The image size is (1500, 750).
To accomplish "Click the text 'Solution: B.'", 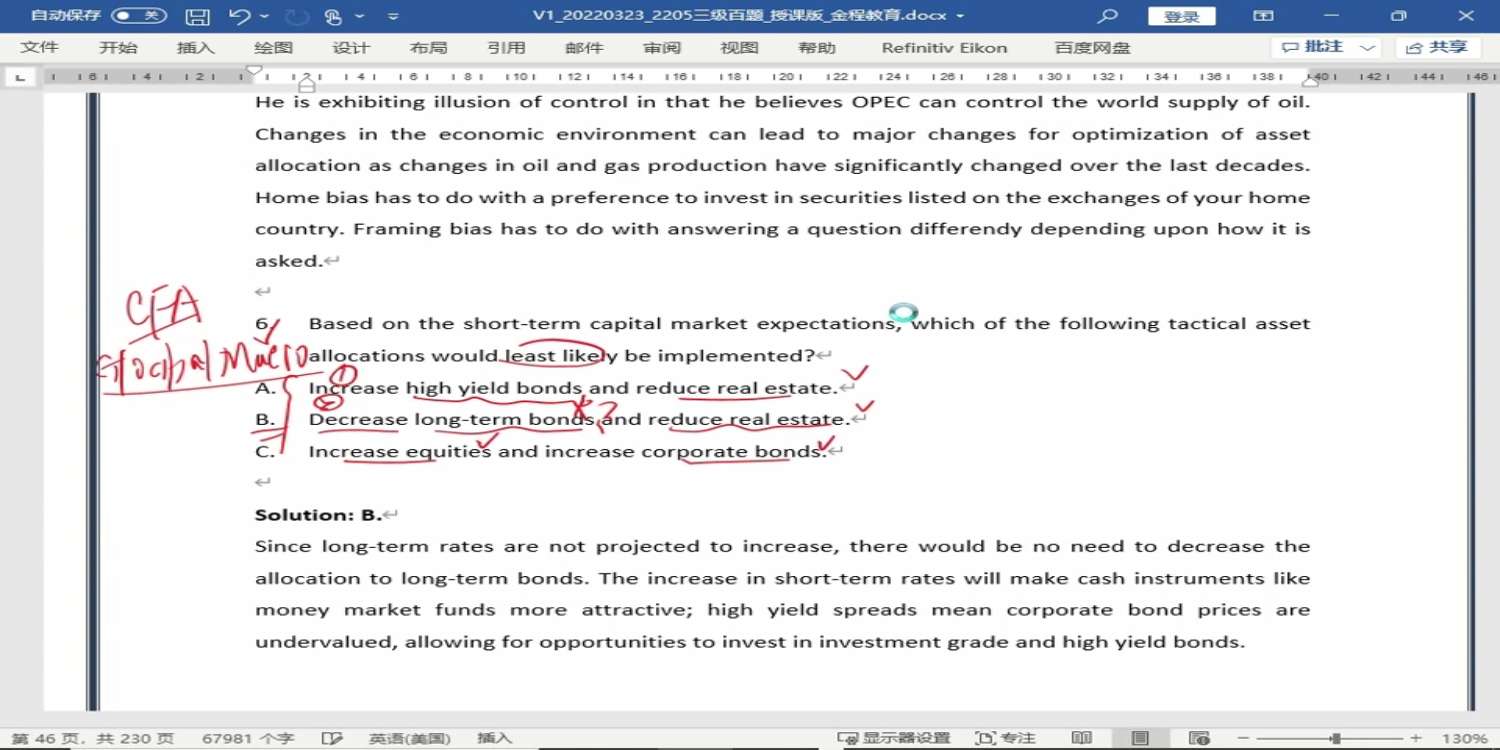I will (319, 515).
